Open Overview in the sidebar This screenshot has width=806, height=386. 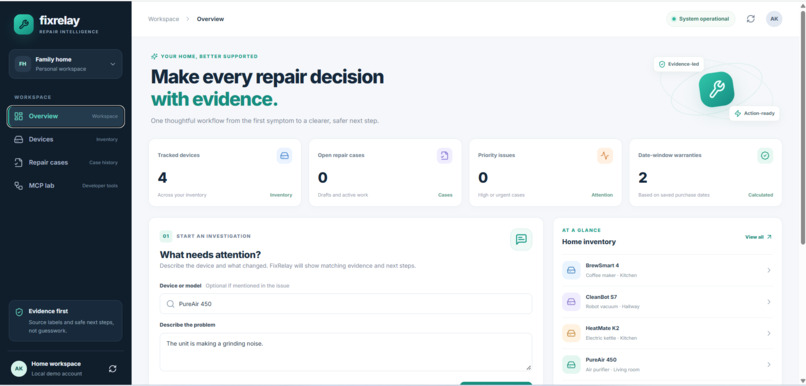[x=66, y=116]
